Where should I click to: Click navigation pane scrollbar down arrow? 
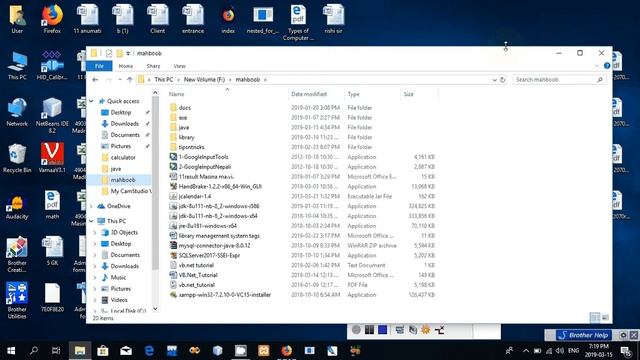pyautogui.click(x=155, y=309)
